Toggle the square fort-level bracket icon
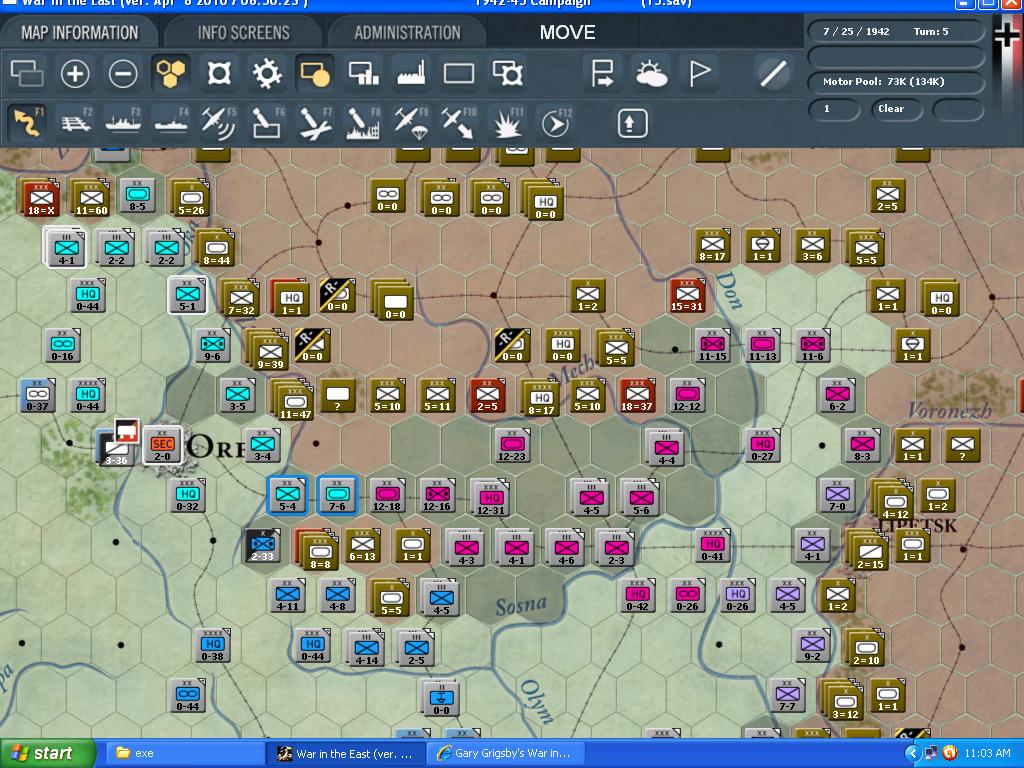 point(219,73)
